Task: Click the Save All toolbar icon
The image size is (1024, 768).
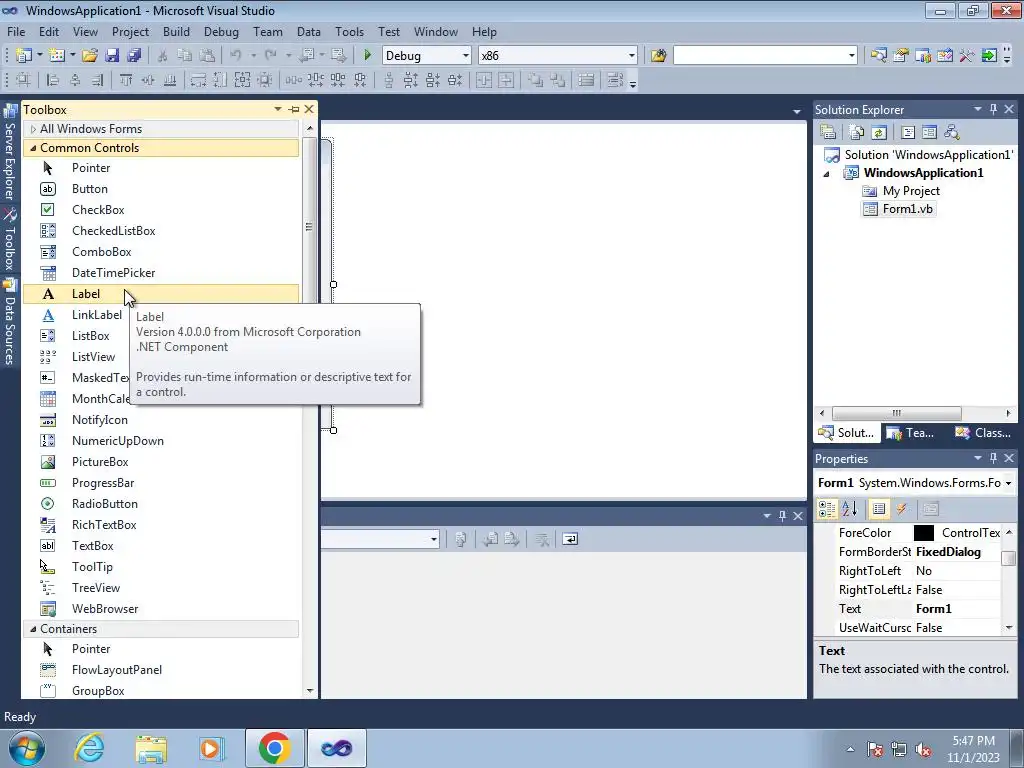Action: coord(134,56)
